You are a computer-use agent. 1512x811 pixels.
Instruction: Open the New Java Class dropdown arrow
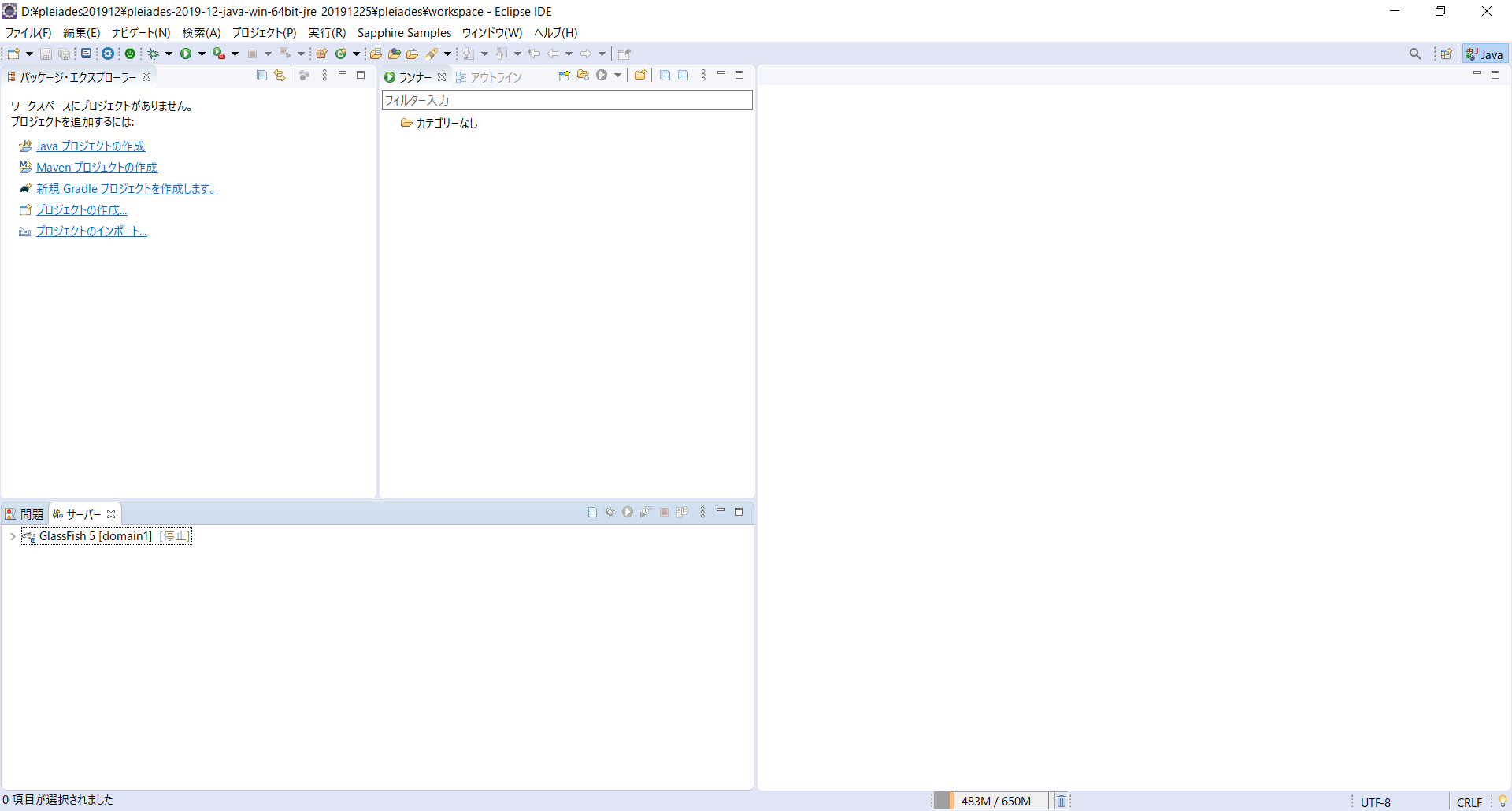(356, 54)
